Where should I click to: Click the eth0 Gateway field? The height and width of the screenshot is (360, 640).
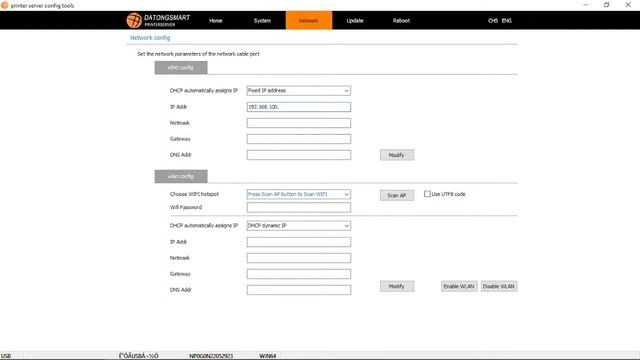[x=299, y=139]
